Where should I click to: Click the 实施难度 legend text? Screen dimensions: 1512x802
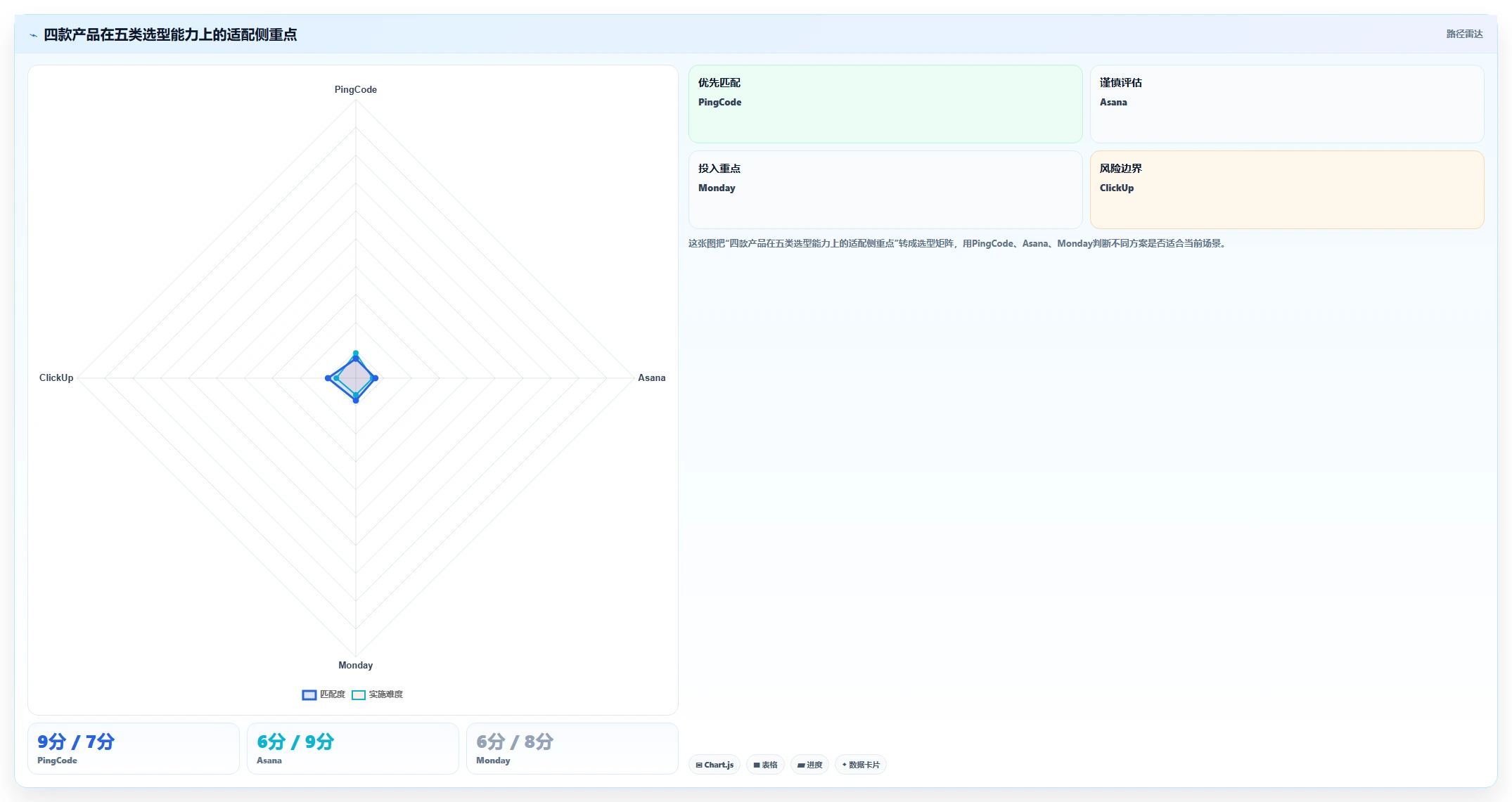pyautogui.click(x=386, y=694)
